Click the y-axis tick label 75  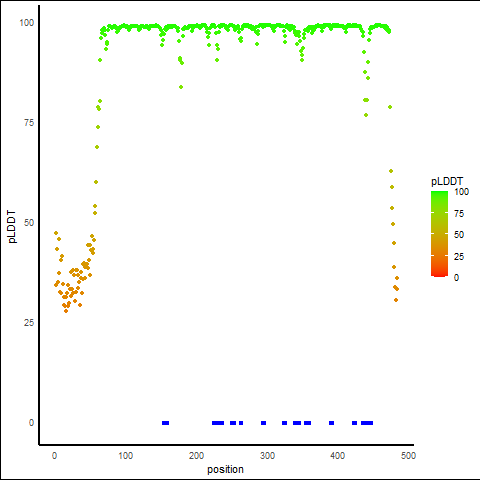[x=29, y=123]
